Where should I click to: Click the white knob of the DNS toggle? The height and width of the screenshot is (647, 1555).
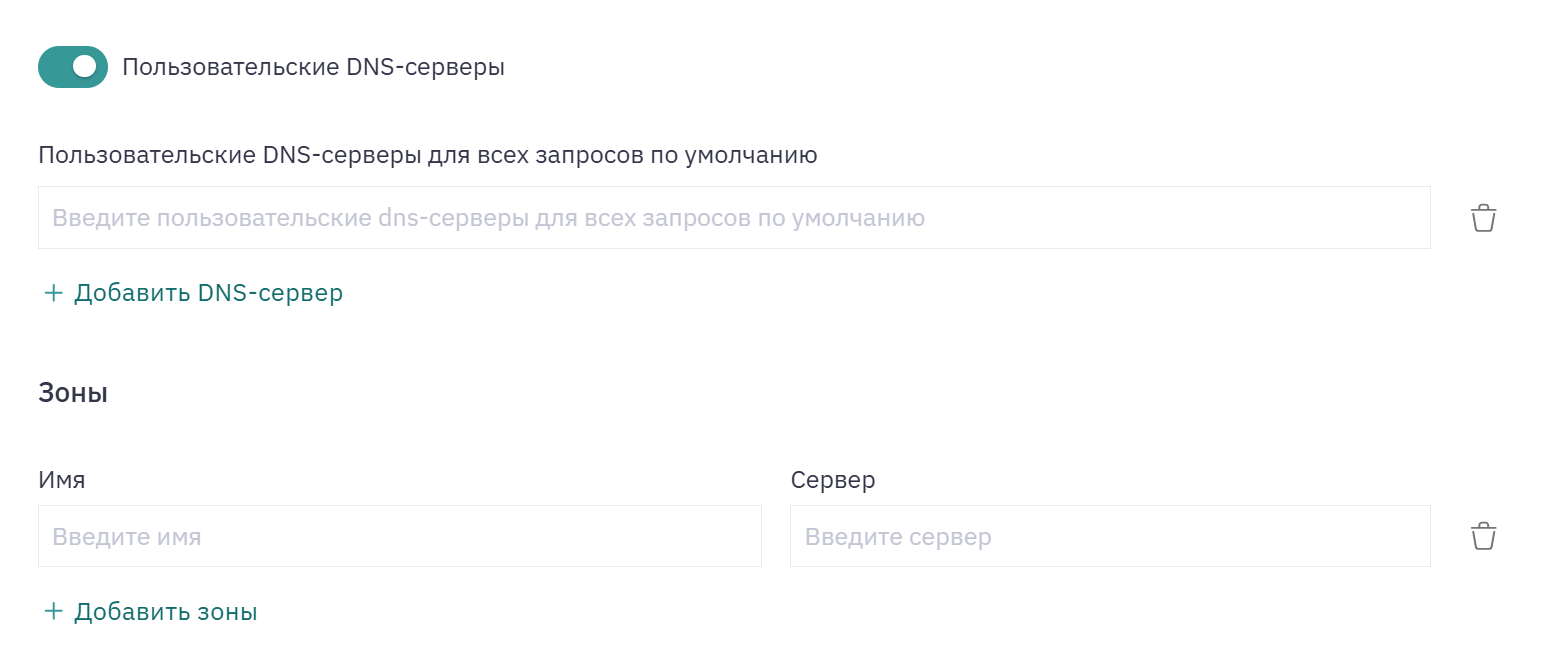(x=86, y=67)
